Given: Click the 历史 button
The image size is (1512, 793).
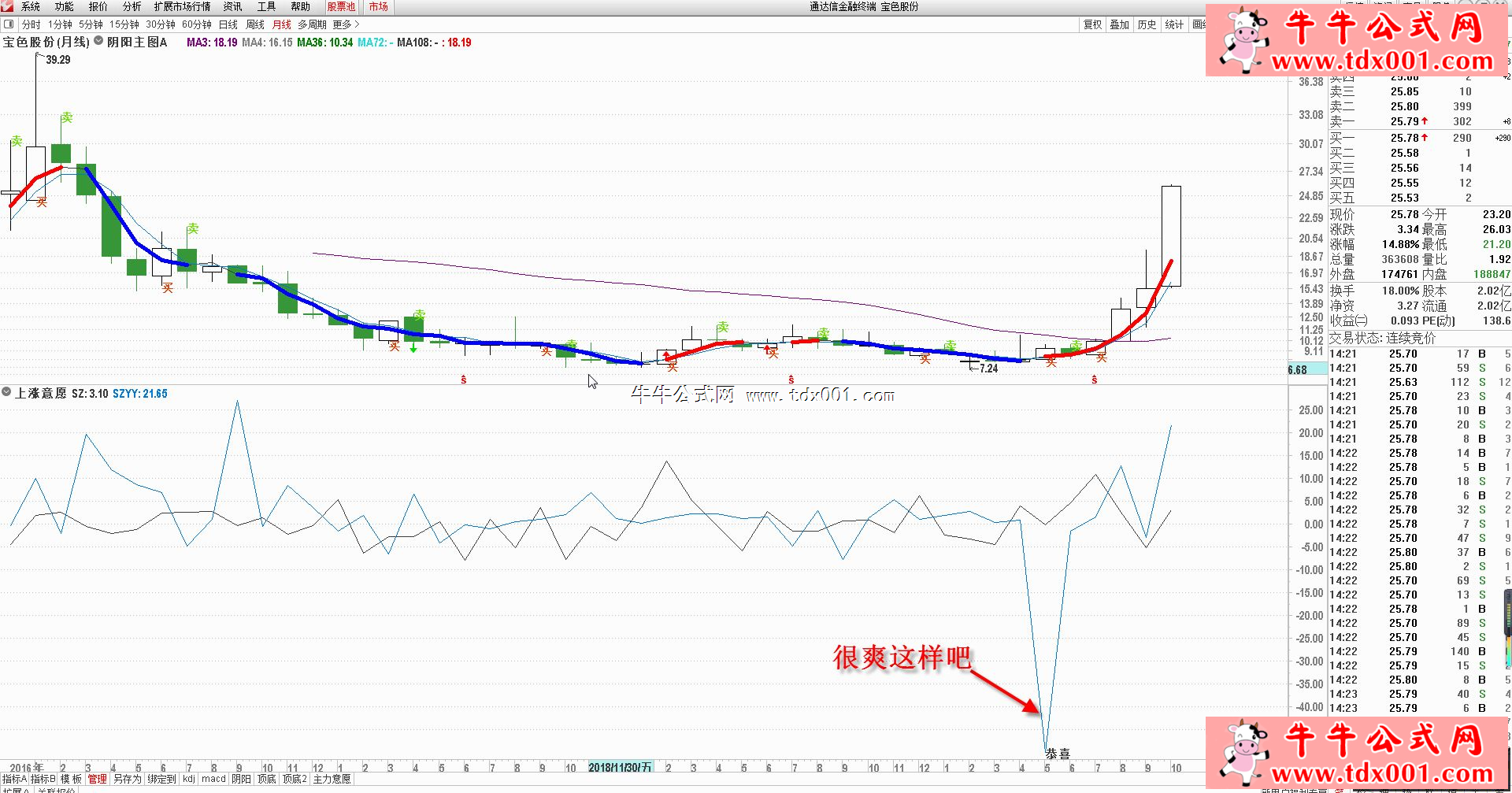Looking at the screenshot, I should 1147,24.
